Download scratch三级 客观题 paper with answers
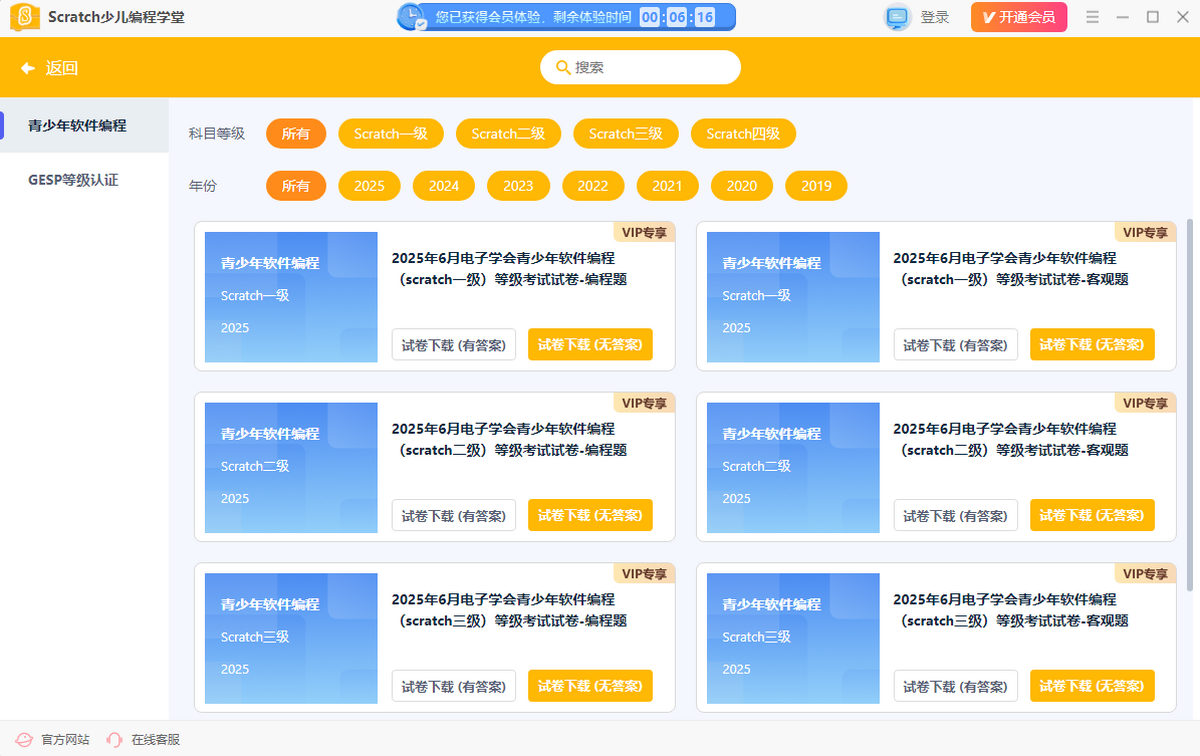1200x756 pixels. [x=955, y=686]
